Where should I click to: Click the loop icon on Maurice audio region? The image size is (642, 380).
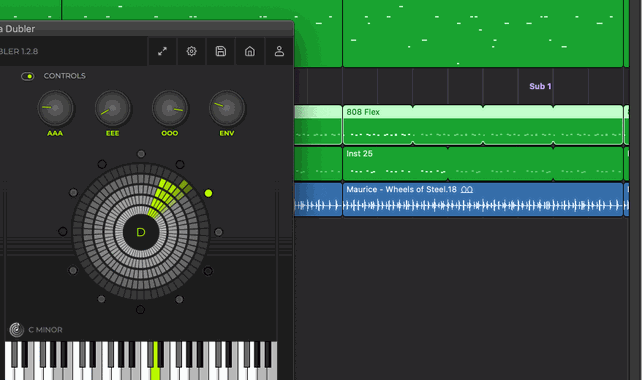[467, 190]
